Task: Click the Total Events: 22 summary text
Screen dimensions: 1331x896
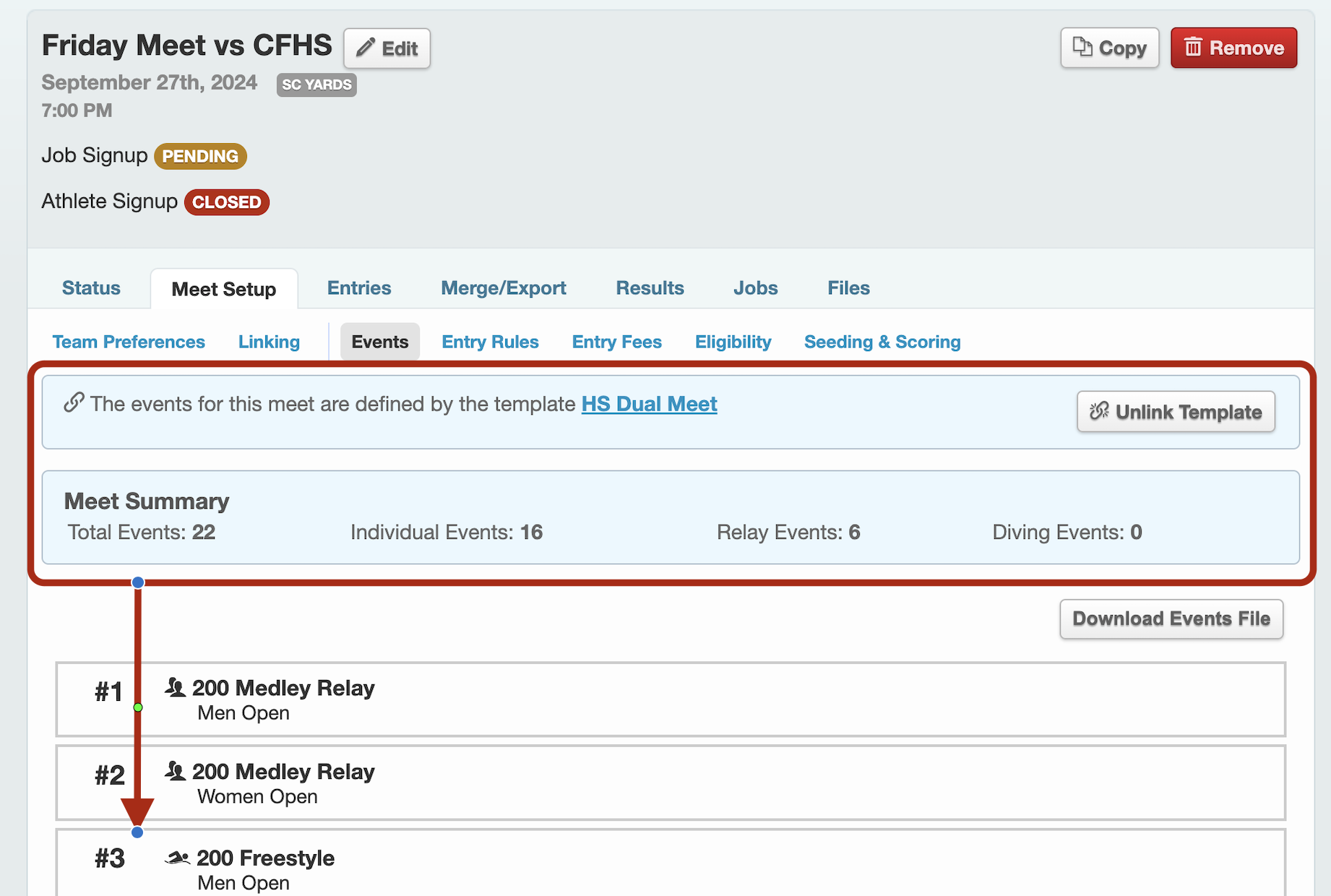Action: tap(142, 533)
